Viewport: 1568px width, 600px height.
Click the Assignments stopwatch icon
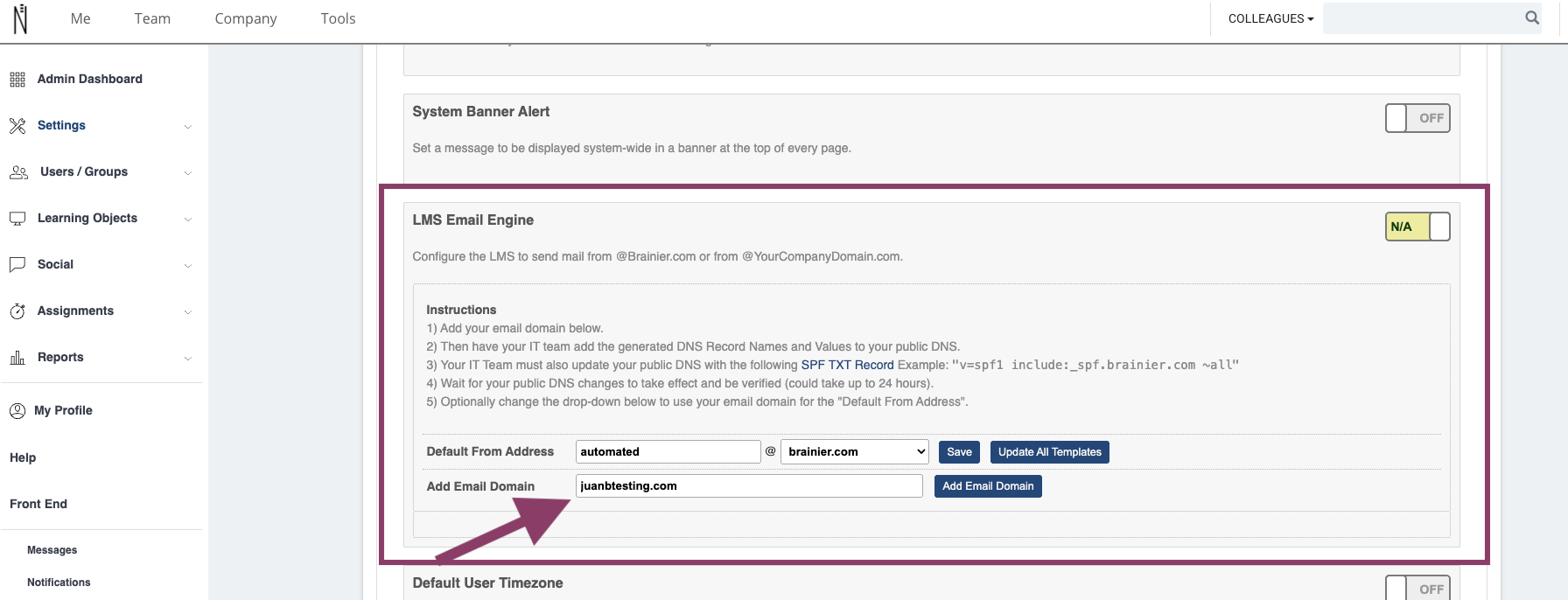coord(17,311)
